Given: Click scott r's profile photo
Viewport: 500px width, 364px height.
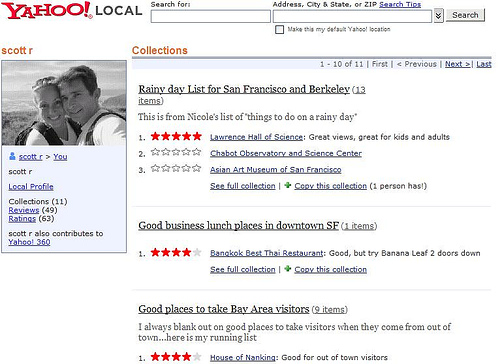Looking at the screenshot, I should pyautogui.click(x=64, y=103).
